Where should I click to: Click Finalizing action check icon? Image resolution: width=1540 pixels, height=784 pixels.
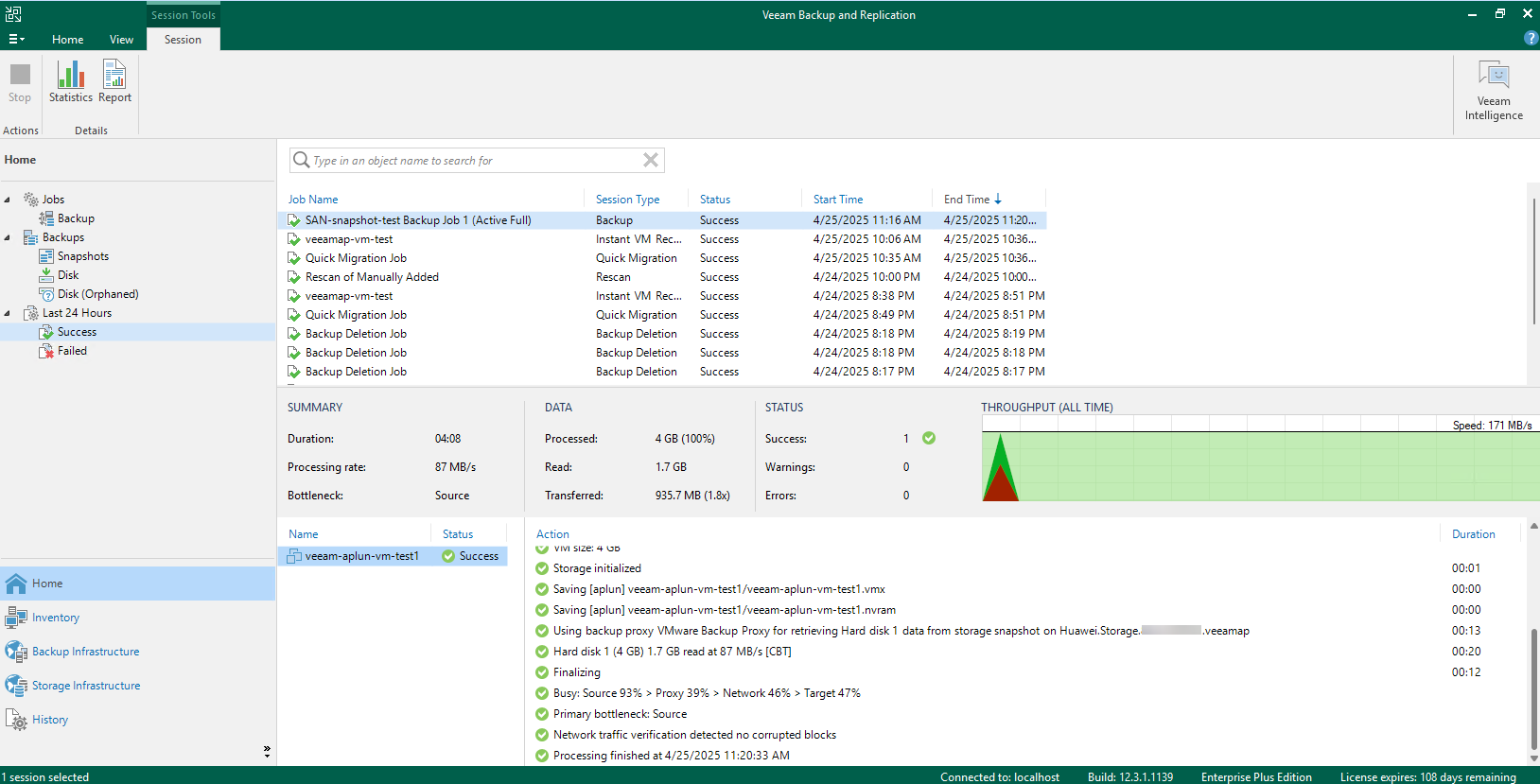[542, 672]
